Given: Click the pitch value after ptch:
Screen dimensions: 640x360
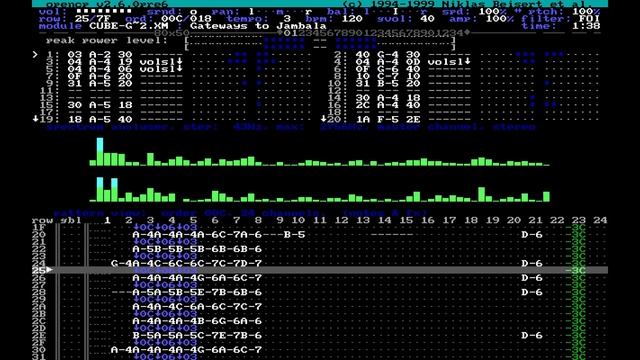Looking at the screenshot, I should 586,11.
